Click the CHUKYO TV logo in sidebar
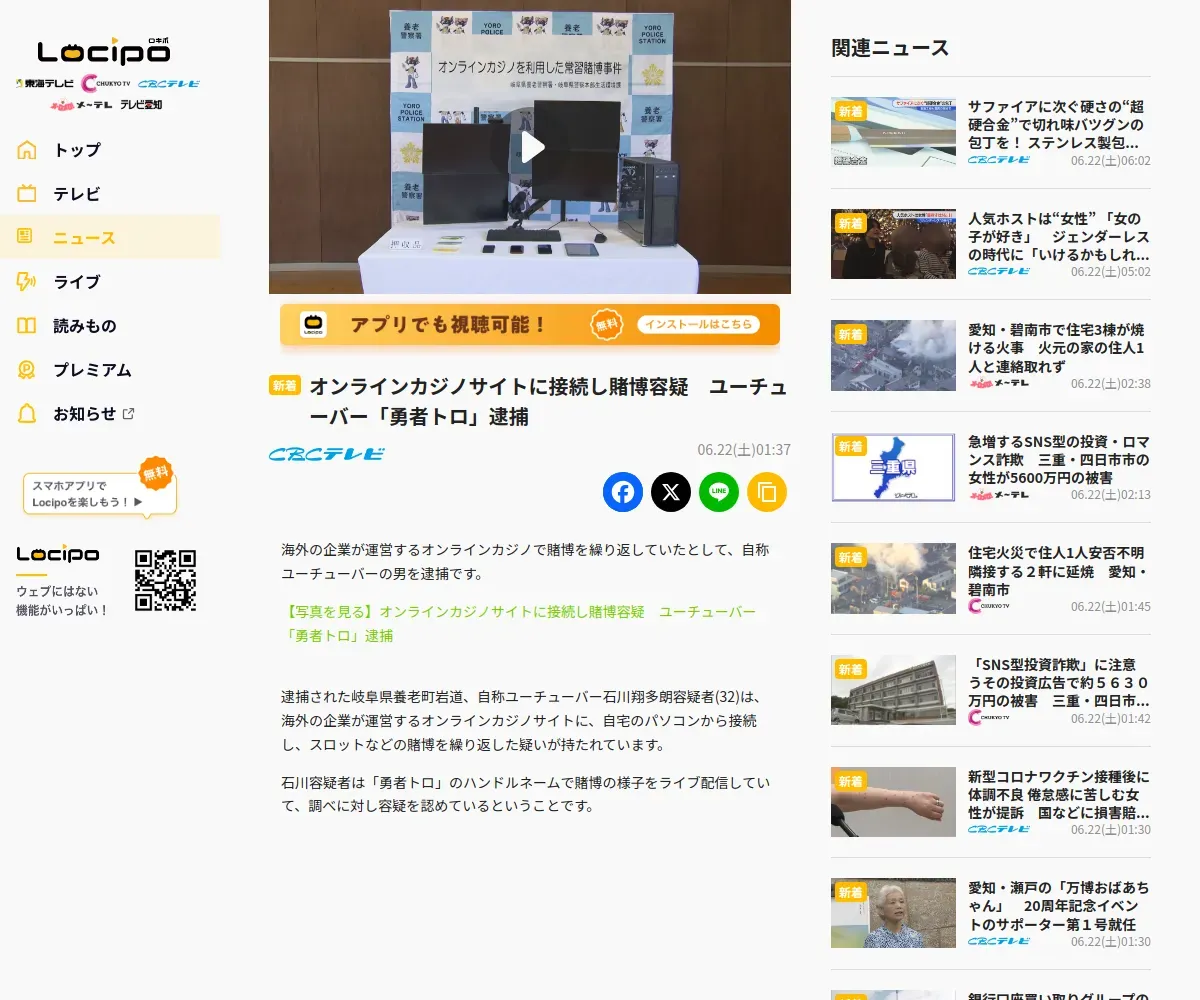The width and height of the screenshot is (1200, 1000). pyautogui.click(x=107, y=84)
